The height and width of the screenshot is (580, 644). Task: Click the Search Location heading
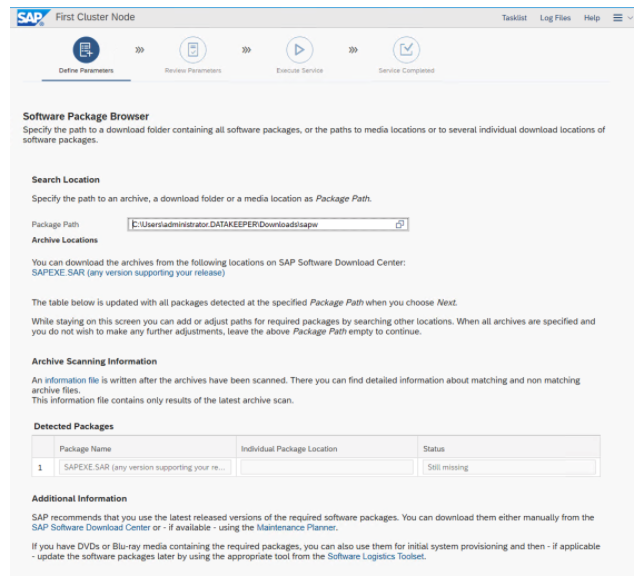point(66,180)
